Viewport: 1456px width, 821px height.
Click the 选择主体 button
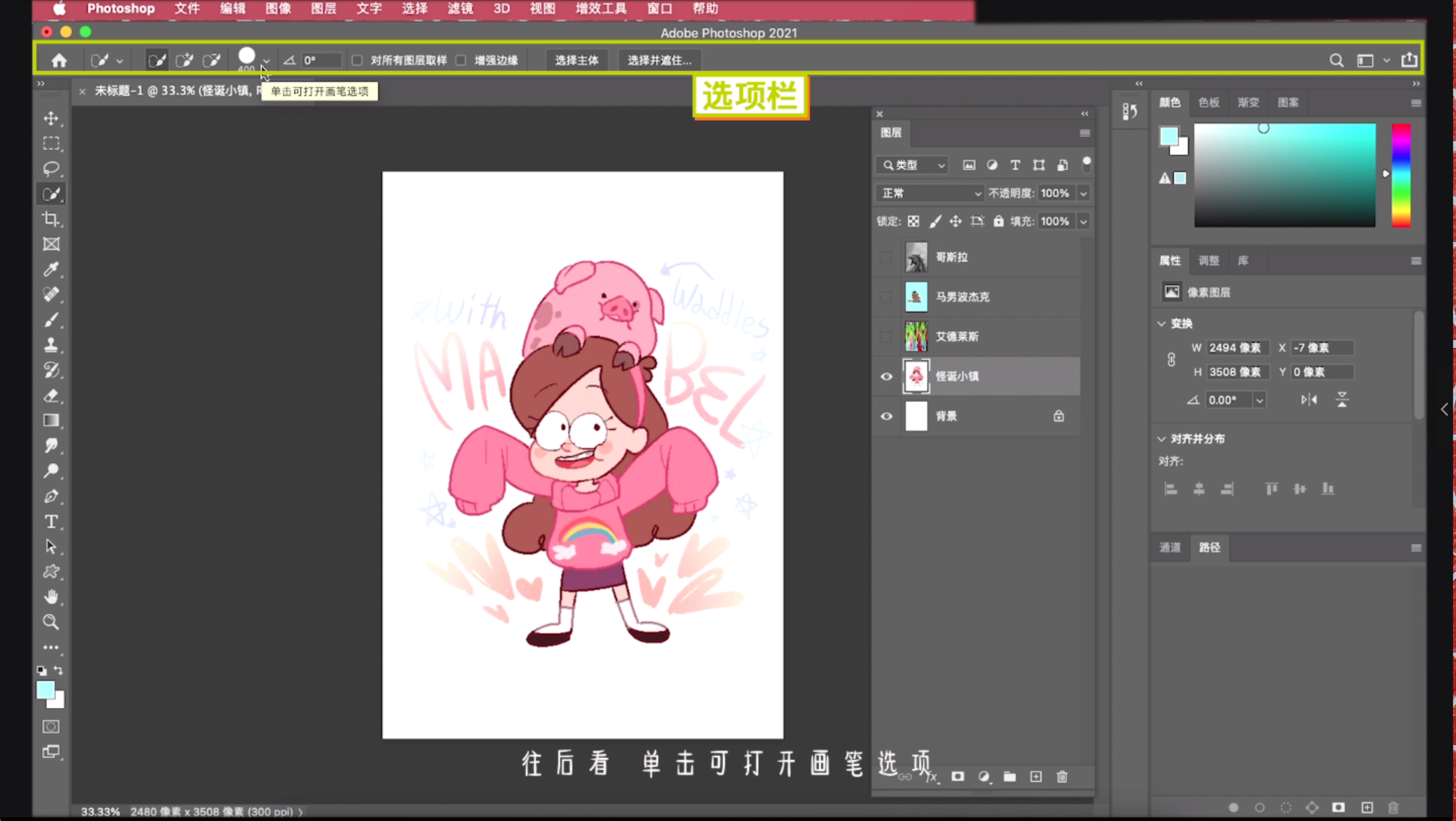(x=576, y=60)
